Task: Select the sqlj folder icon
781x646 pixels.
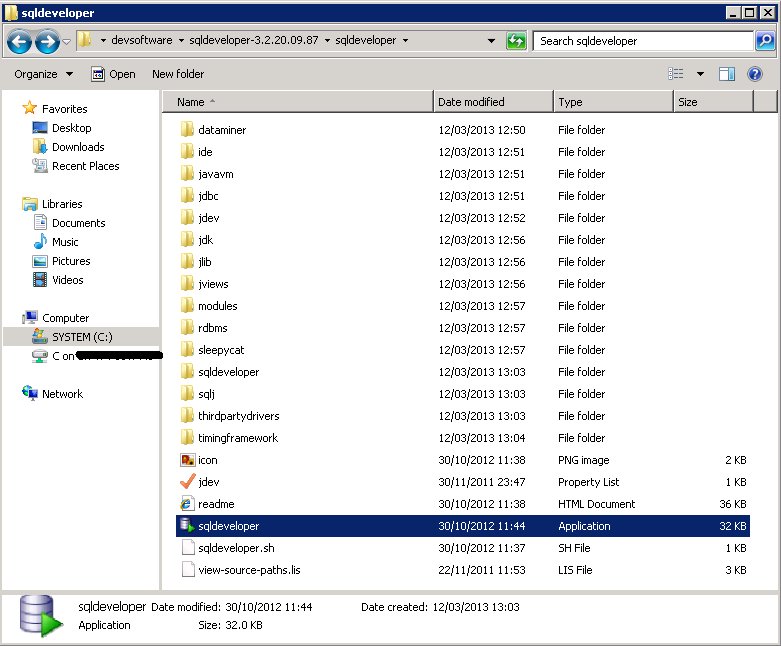Action: tap(187, 393)
